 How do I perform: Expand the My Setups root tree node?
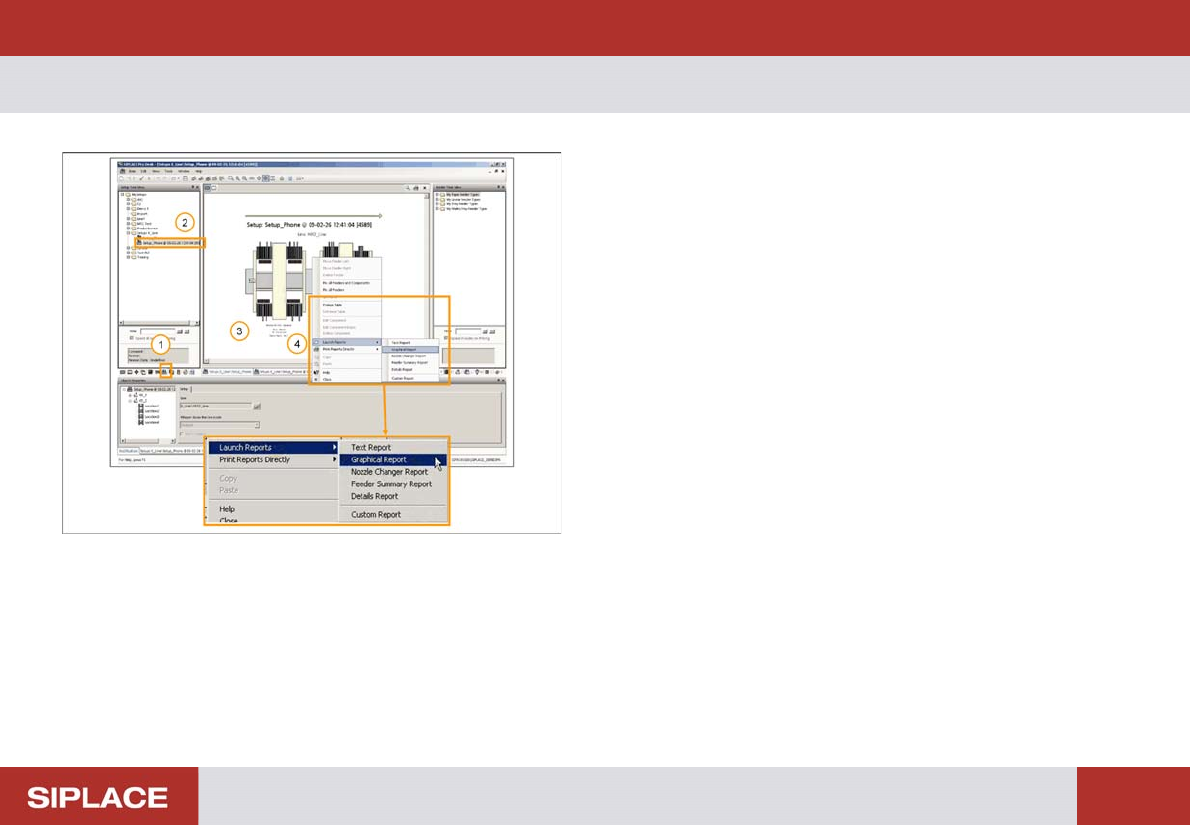point(122,194)
